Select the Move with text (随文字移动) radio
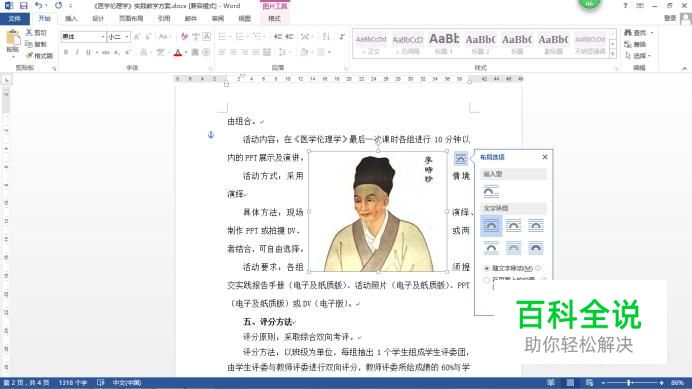Viewport: 692px width, 389px height. tap(487, 268)
